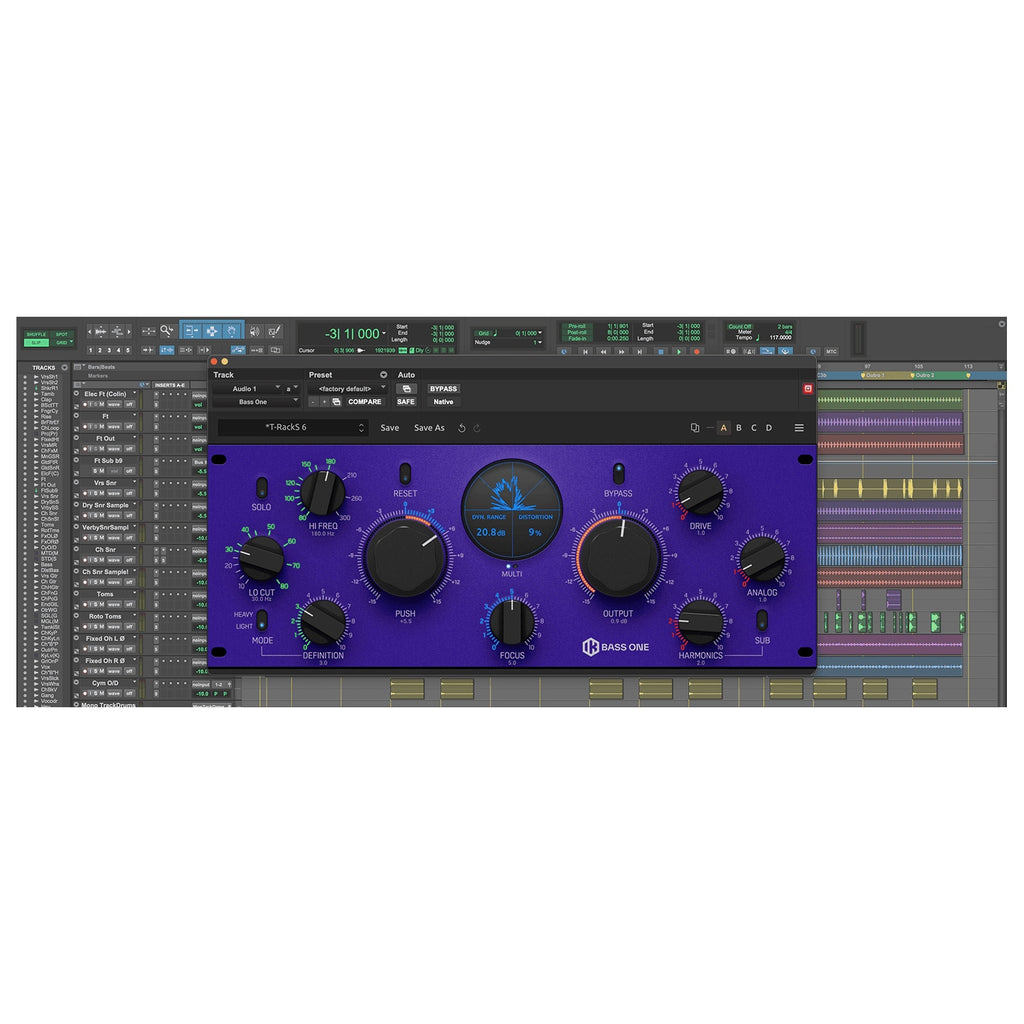Select the Selector tool
The image size is (1024, 1024).
[x=212, y=331]
